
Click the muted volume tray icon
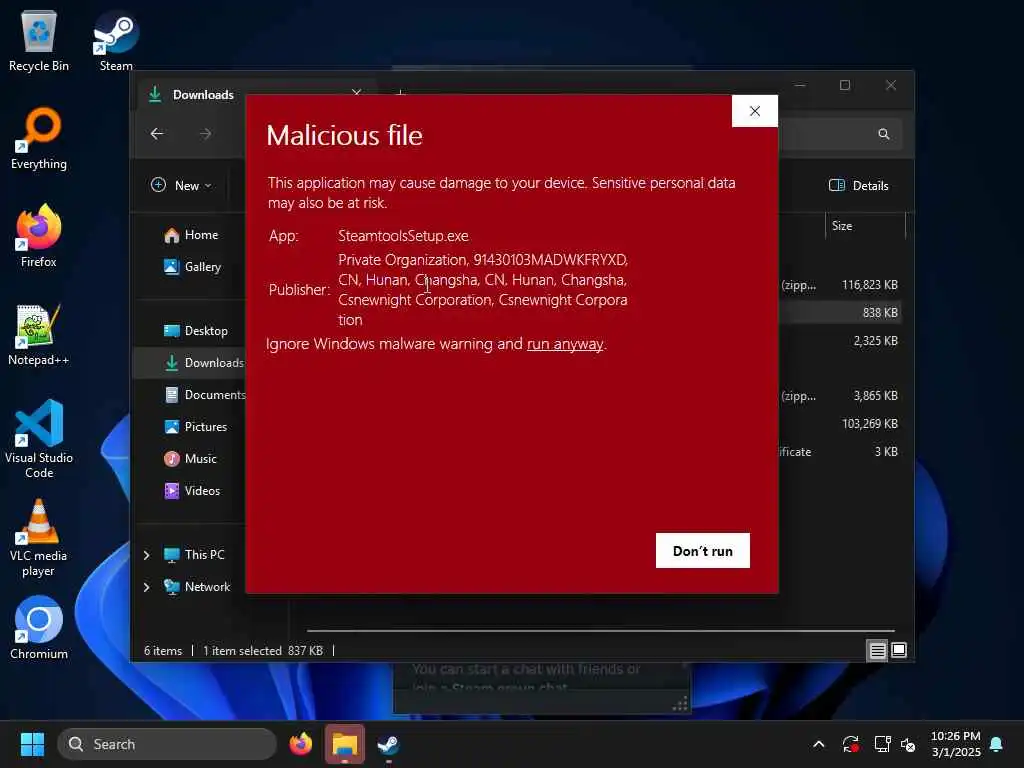(x=908, y=744)
